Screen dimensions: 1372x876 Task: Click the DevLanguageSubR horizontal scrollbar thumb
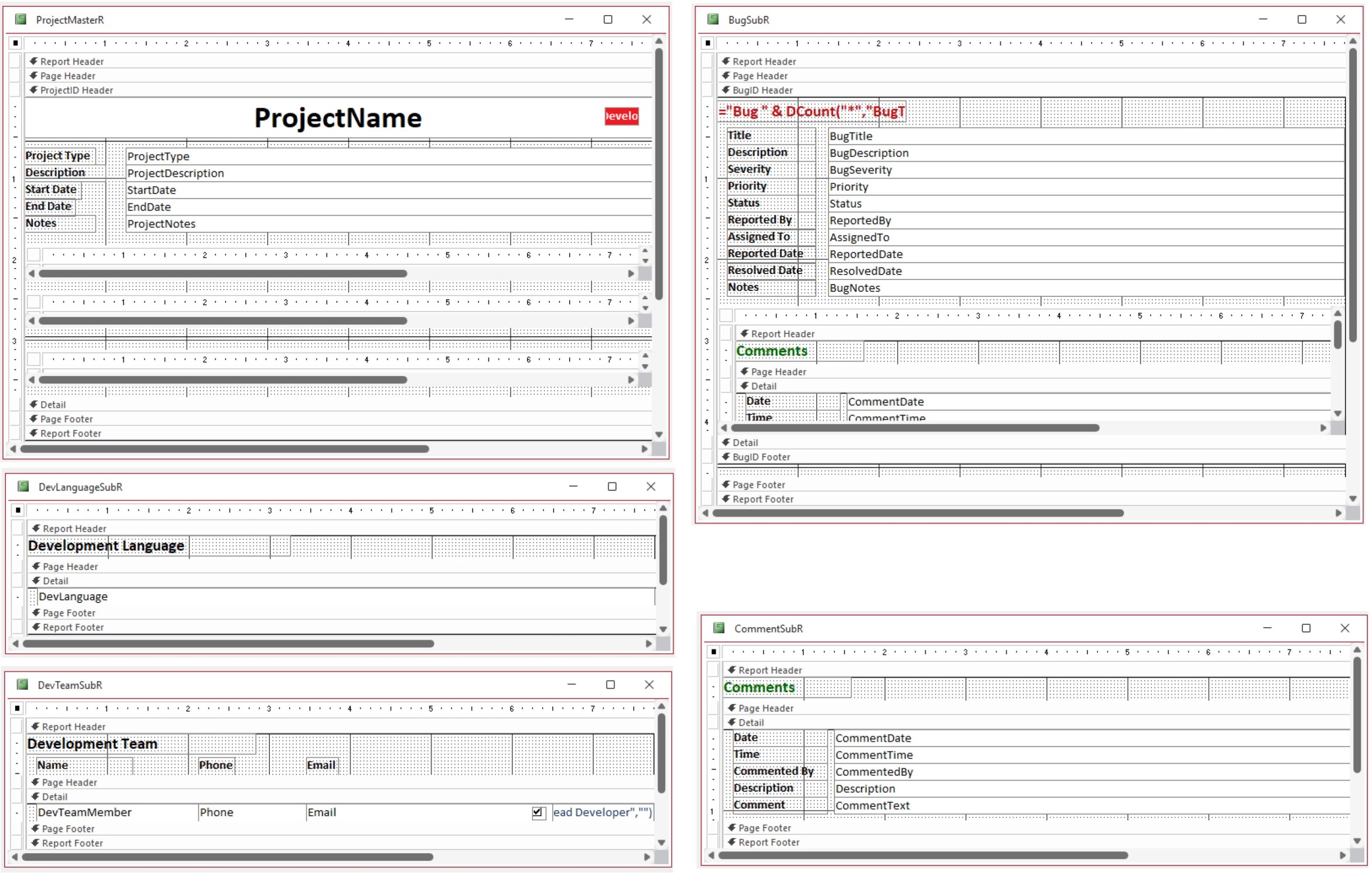tap(228, 644)
